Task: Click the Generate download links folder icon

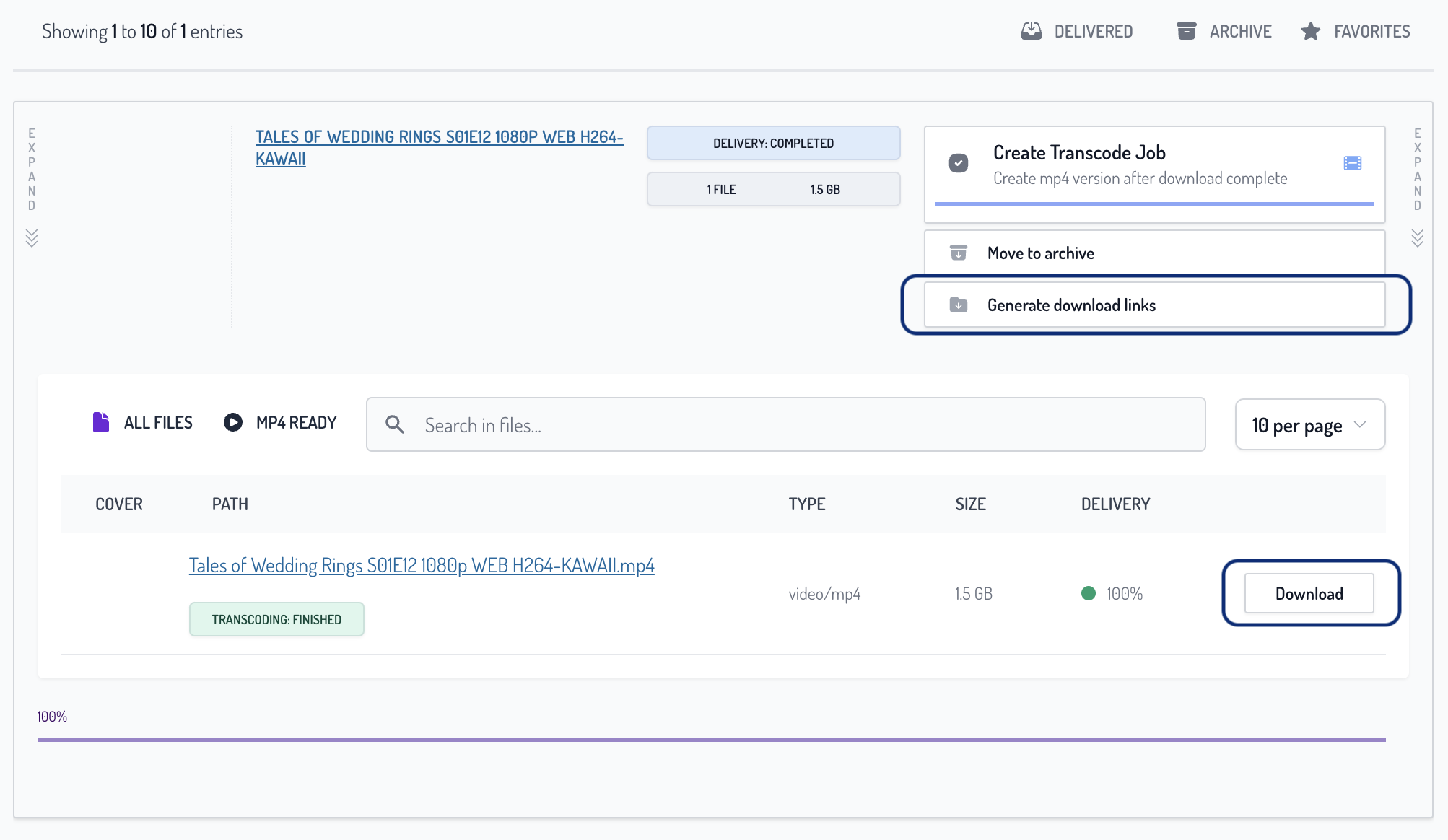Action: (958, 305)
